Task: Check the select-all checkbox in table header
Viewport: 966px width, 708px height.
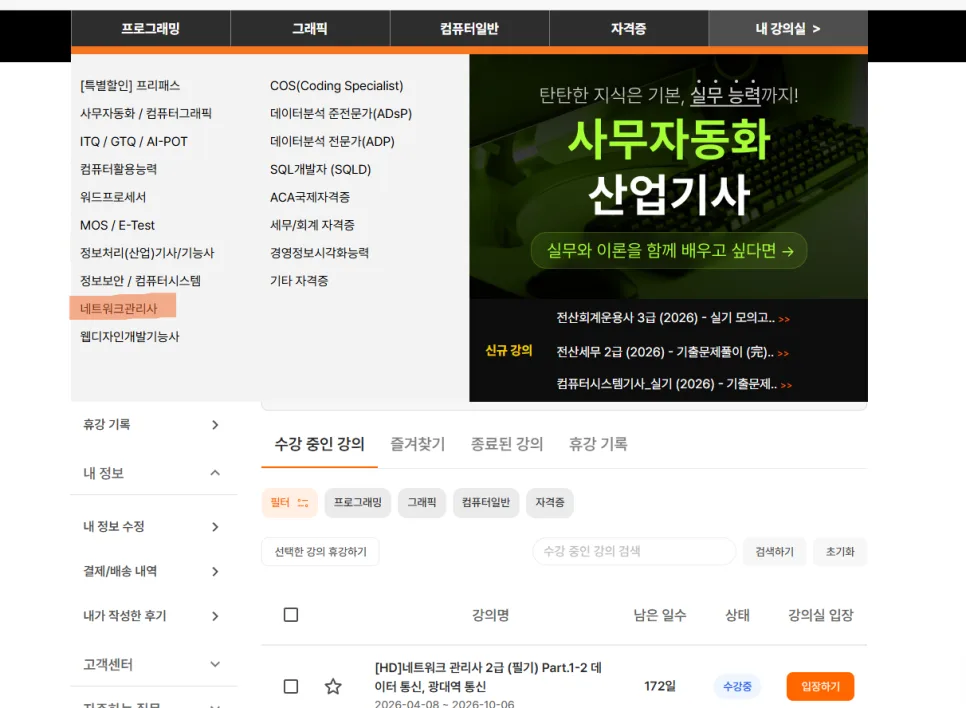Action: click(x=291, y=615)
